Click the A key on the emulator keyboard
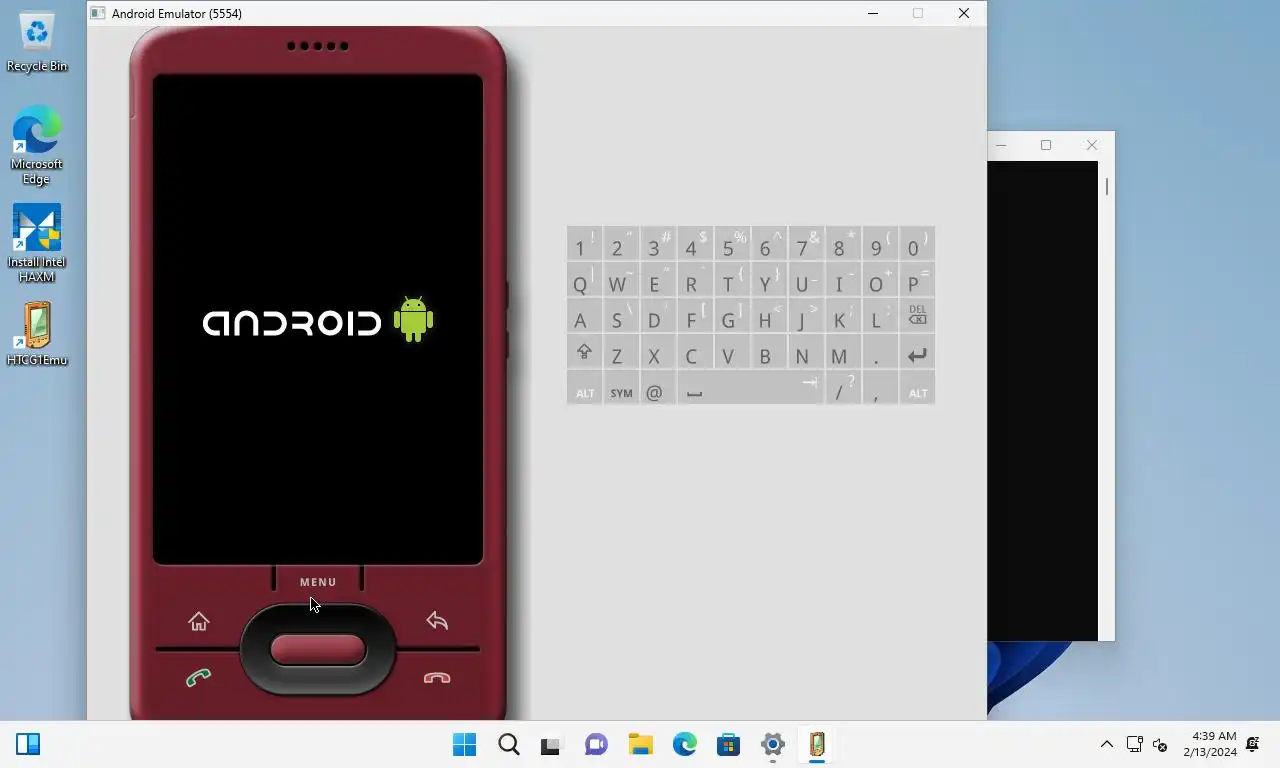 (584, 317)
